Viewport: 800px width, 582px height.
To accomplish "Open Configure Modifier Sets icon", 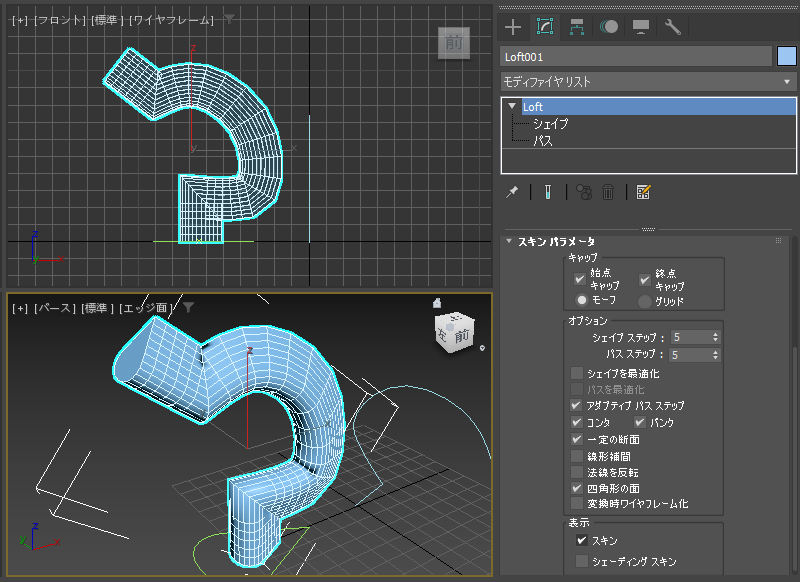I will click(x=643, y=192).
